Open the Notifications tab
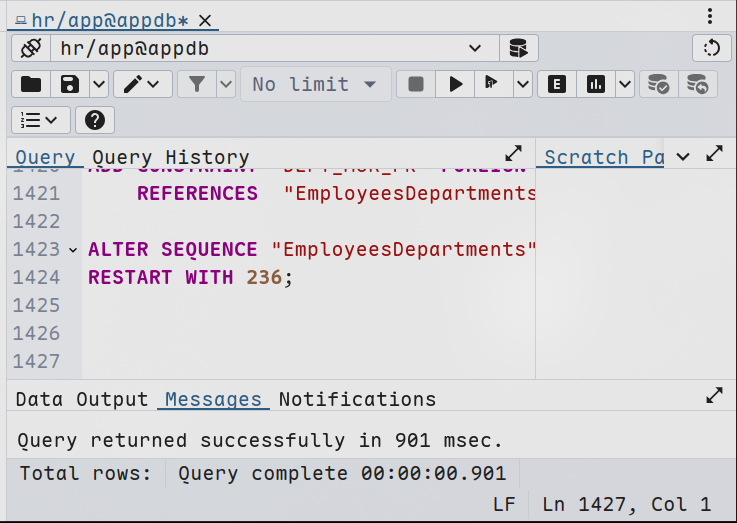Screen dimensions: 737x523 [357, 399]
